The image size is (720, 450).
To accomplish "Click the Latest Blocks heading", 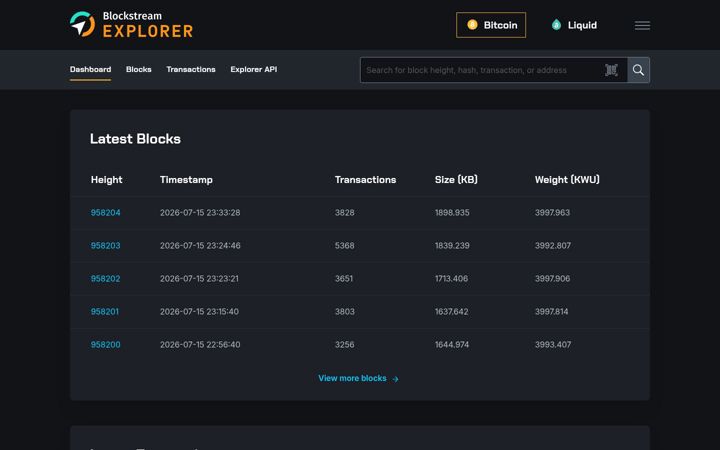I will pyautogui.click(x=135, y=139).
